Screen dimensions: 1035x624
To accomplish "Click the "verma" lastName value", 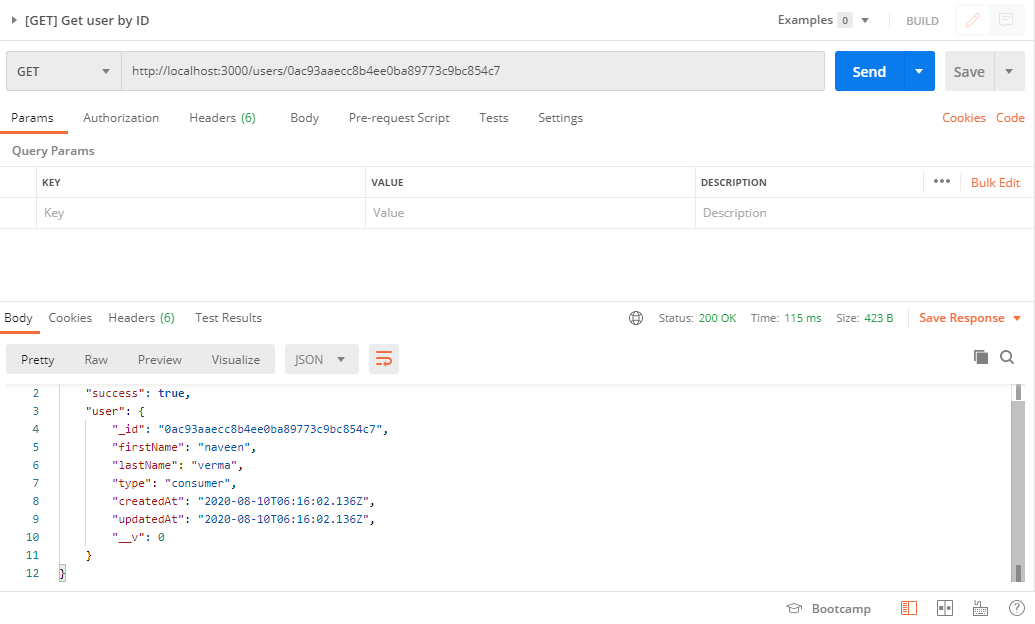I will click(x=215, y=465).
